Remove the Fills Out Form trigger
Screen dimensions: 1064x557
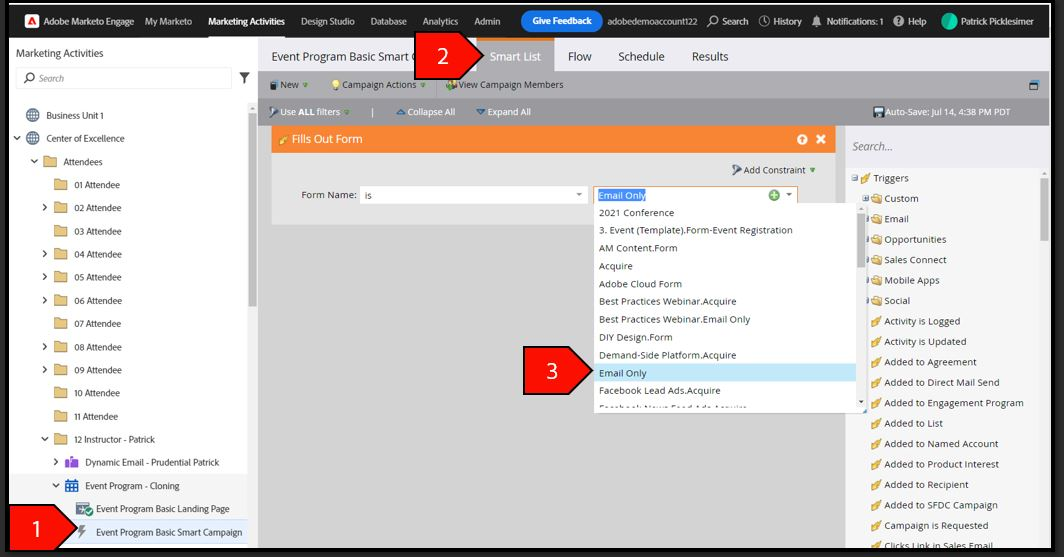pos(820,139)
